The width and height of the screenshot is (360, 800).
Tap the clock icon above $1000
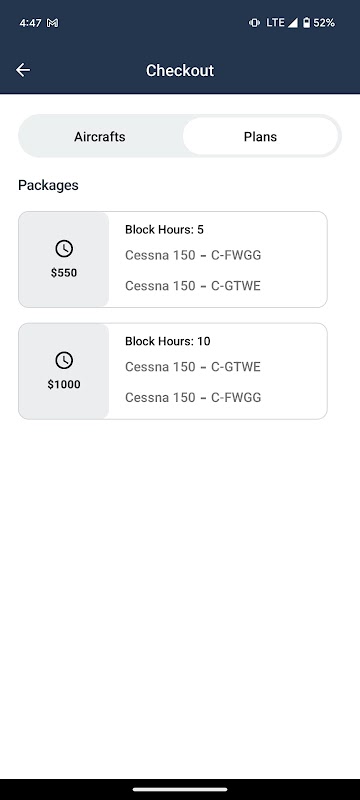pos(64,361)
